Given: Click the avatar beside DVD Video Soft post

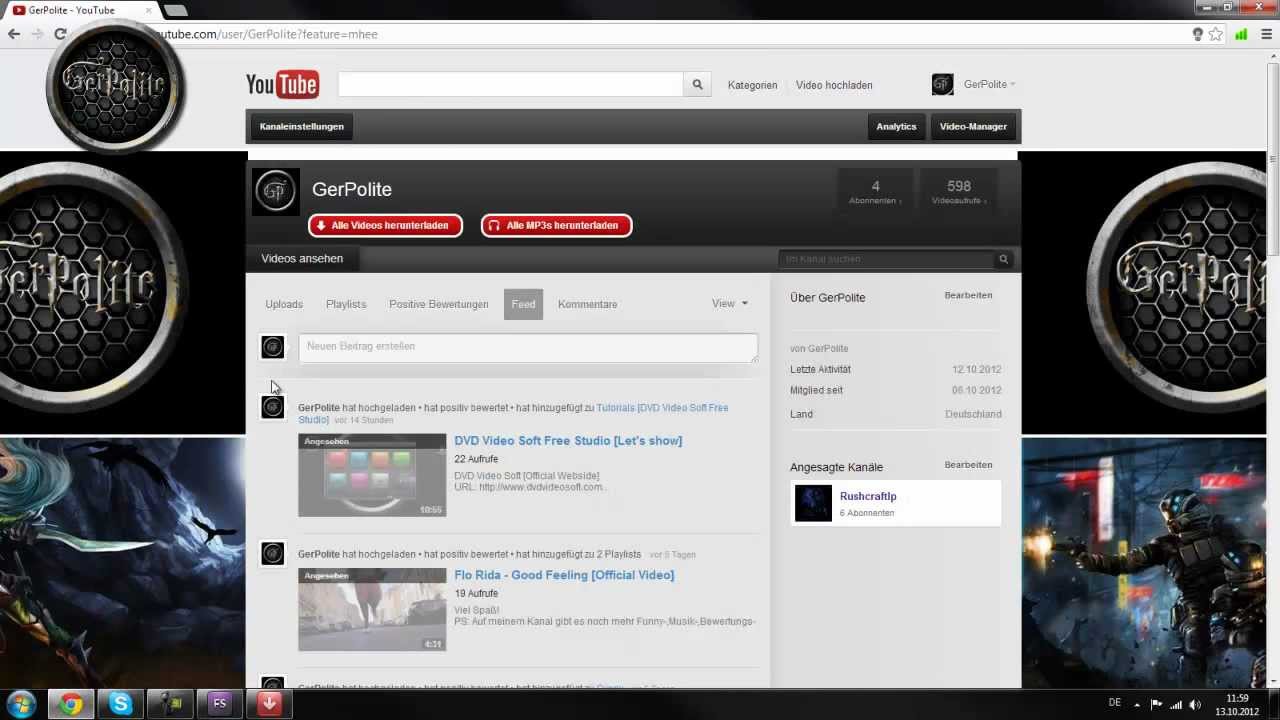Looking at the screenshot, I should point(272,407).
